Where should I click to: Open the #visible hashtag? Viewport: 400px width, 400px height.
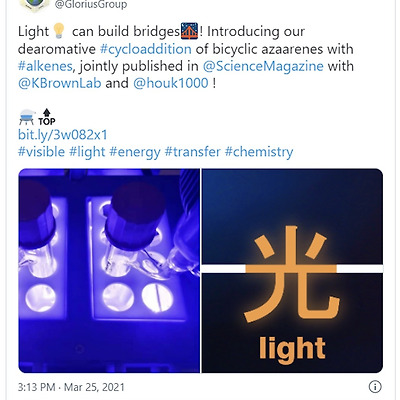point(41,152)
